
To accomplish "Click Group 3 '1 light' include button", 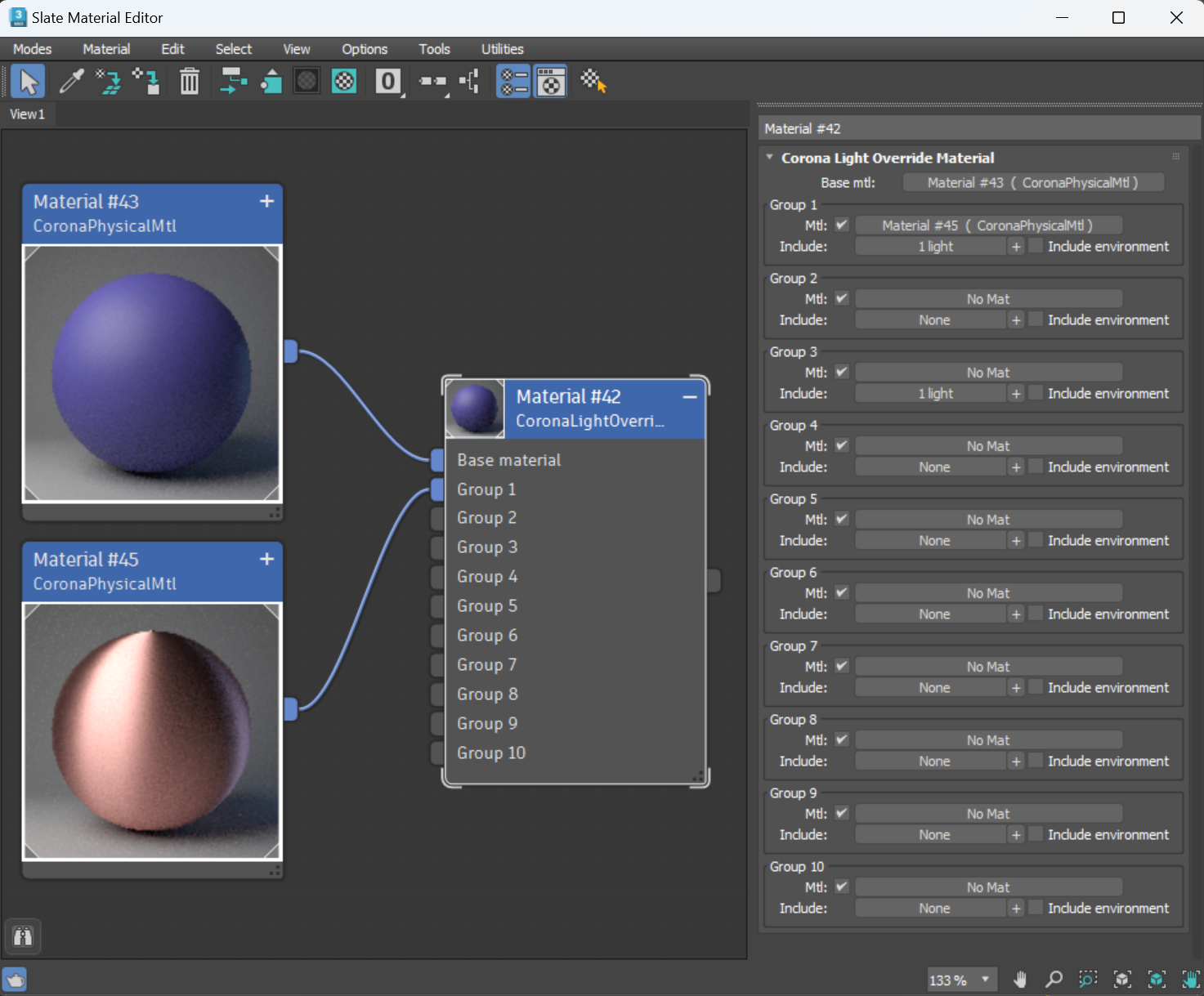I will 931,394.
